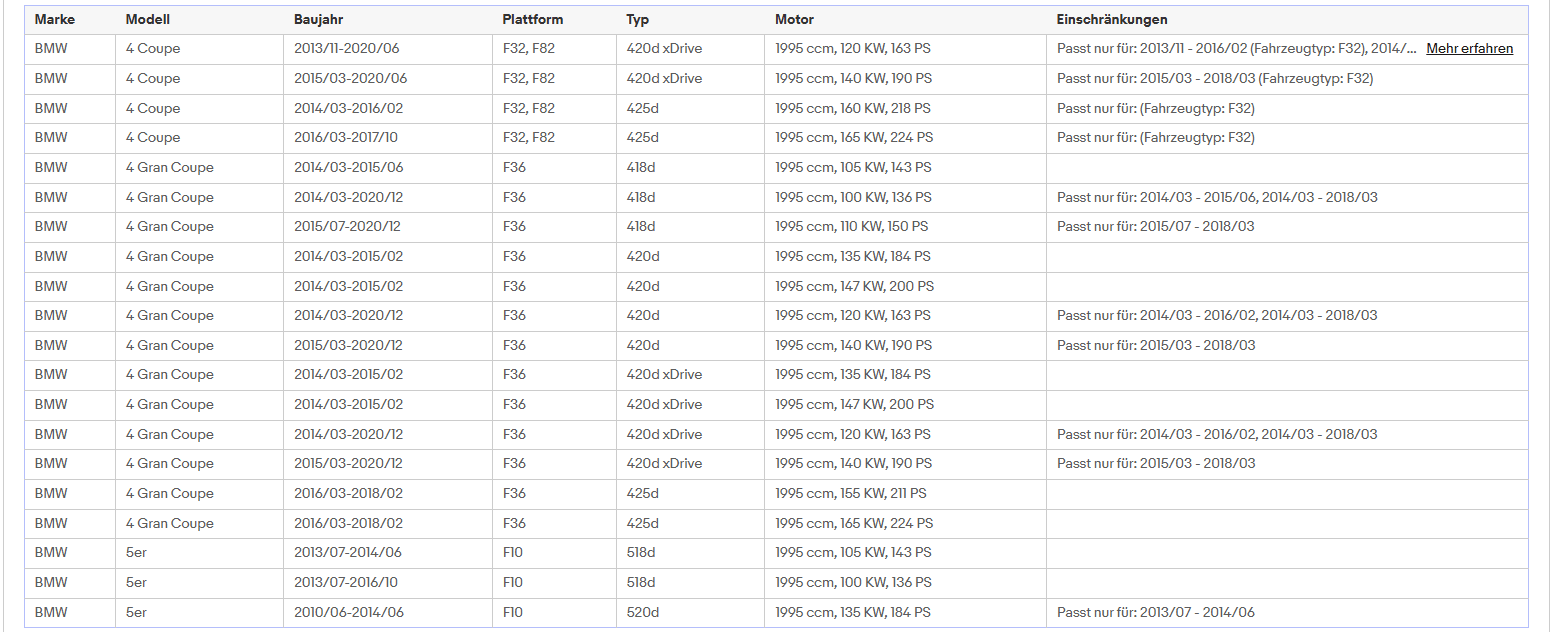Screen dimensions: 1553x632
Task: Select the 2014/03-2015/06 Baujahr cell
Action: (x=388, y=168)
